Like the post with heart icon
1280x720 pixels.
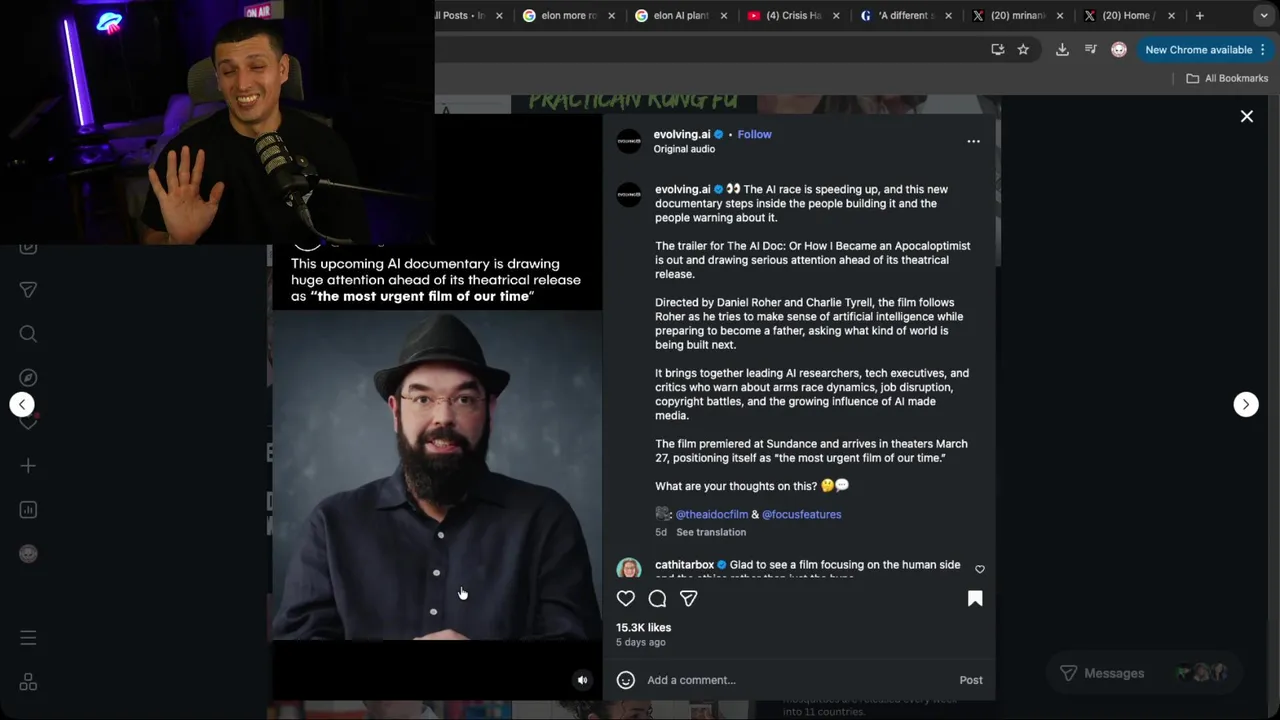626,598
